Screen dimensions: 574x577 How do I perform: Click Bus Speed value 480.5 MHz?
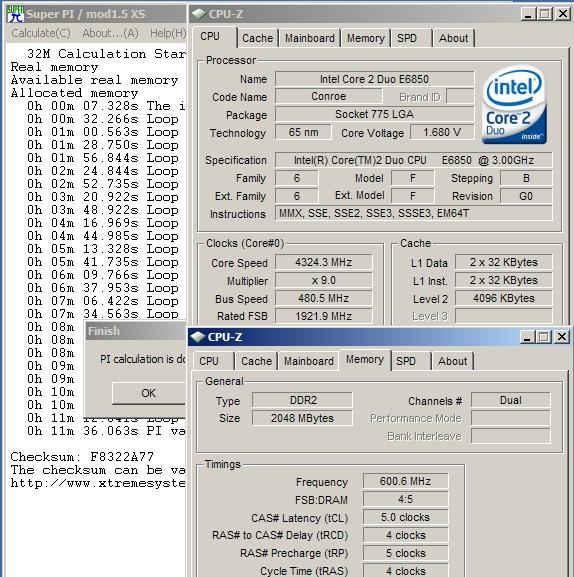(x=323, y=298)
